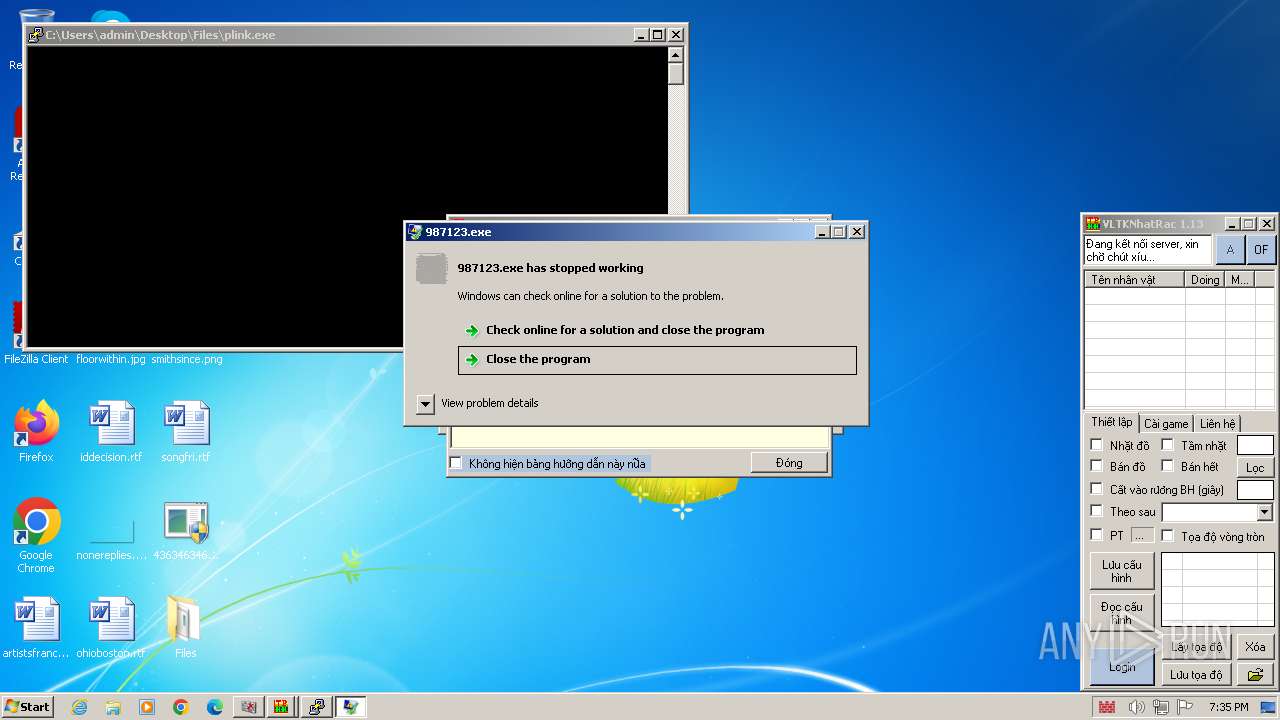The image size is (1280, 720).
Task: Enable Cất vào rương BH checkbox
Action: [1097, 489]
